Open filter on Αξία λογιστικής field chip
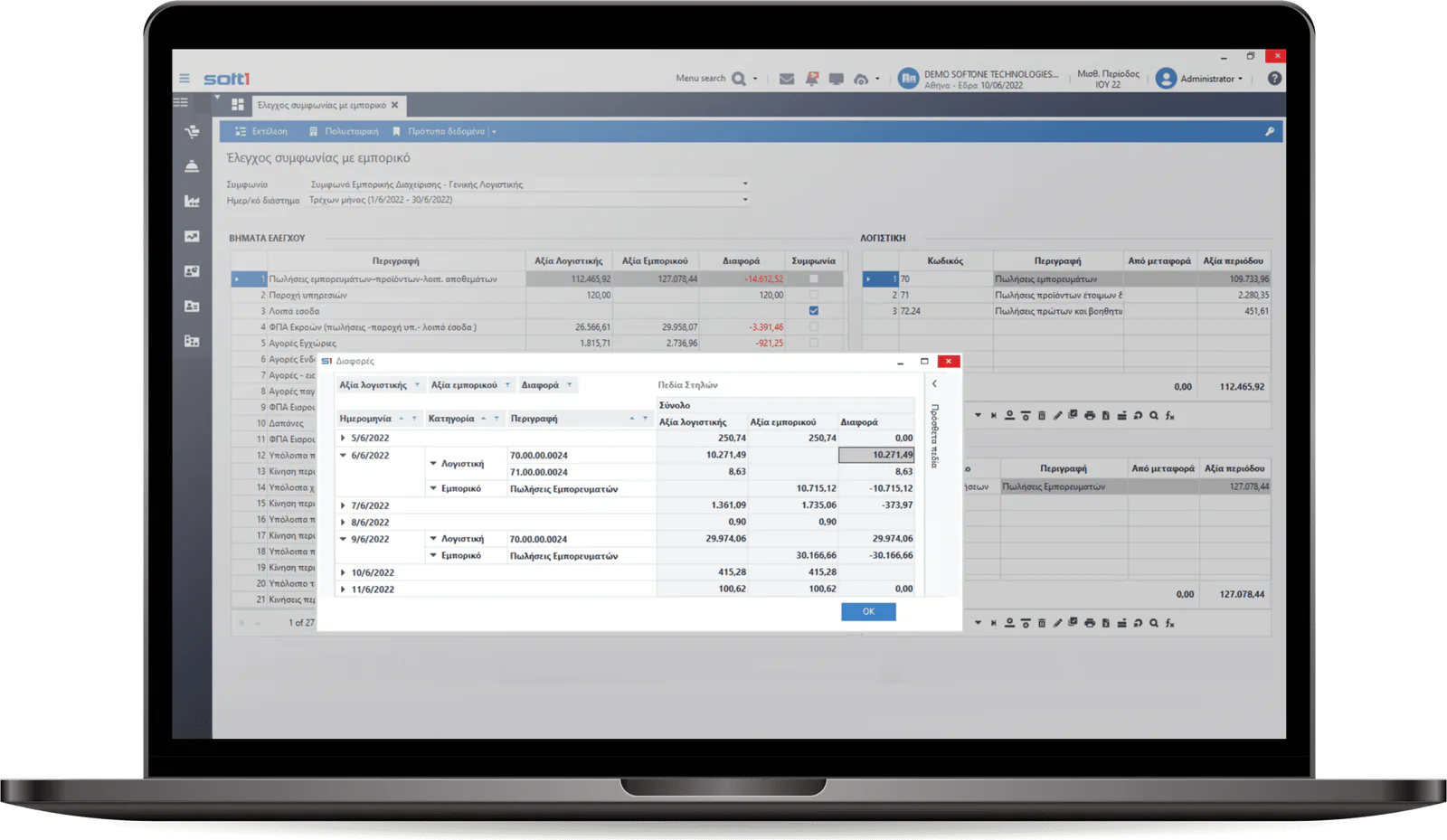The height and width of the screenshot is (840, 1447). pyautogui.click(x=417, y=385)
